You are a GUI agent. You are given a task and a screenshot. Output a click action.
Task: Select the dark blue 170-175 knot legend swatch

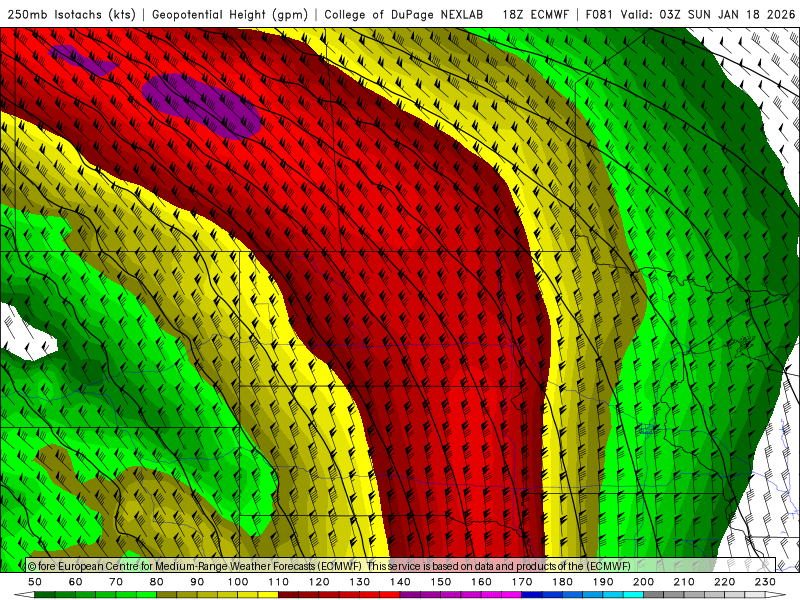coord(532,595)
